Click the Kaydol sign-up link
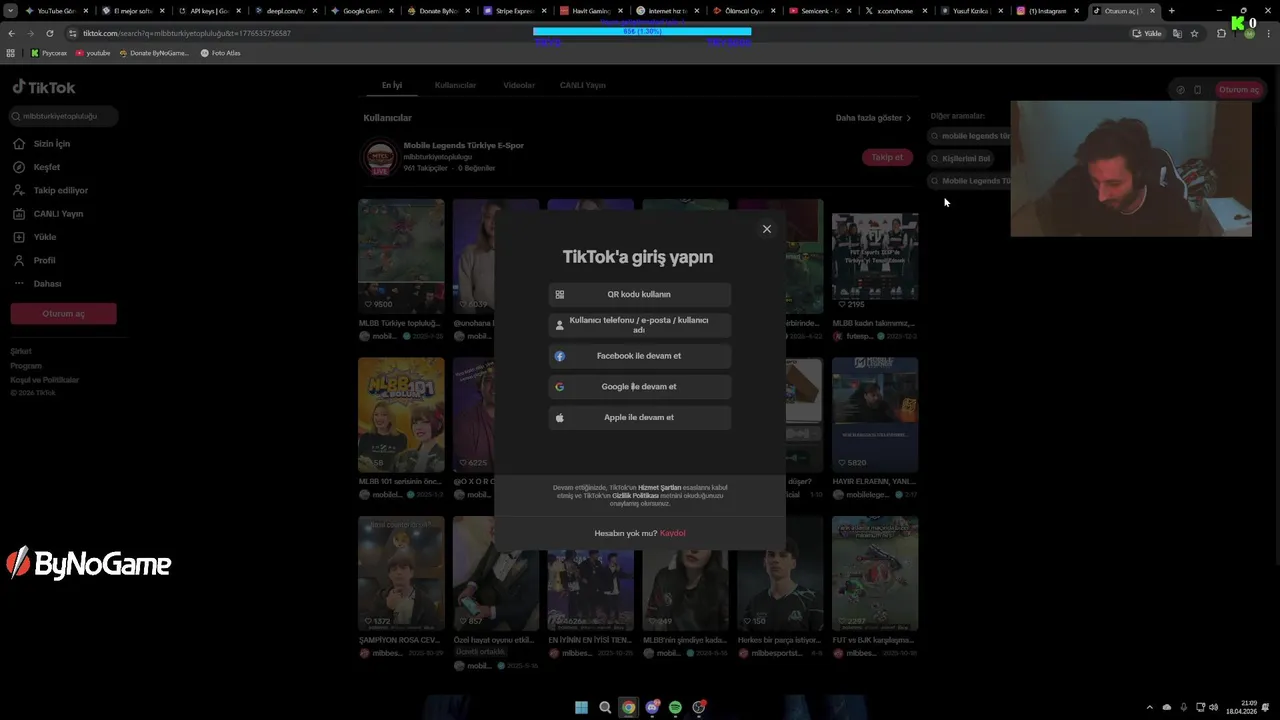This screenshot has width=1280, height=720. pos(673,533)
